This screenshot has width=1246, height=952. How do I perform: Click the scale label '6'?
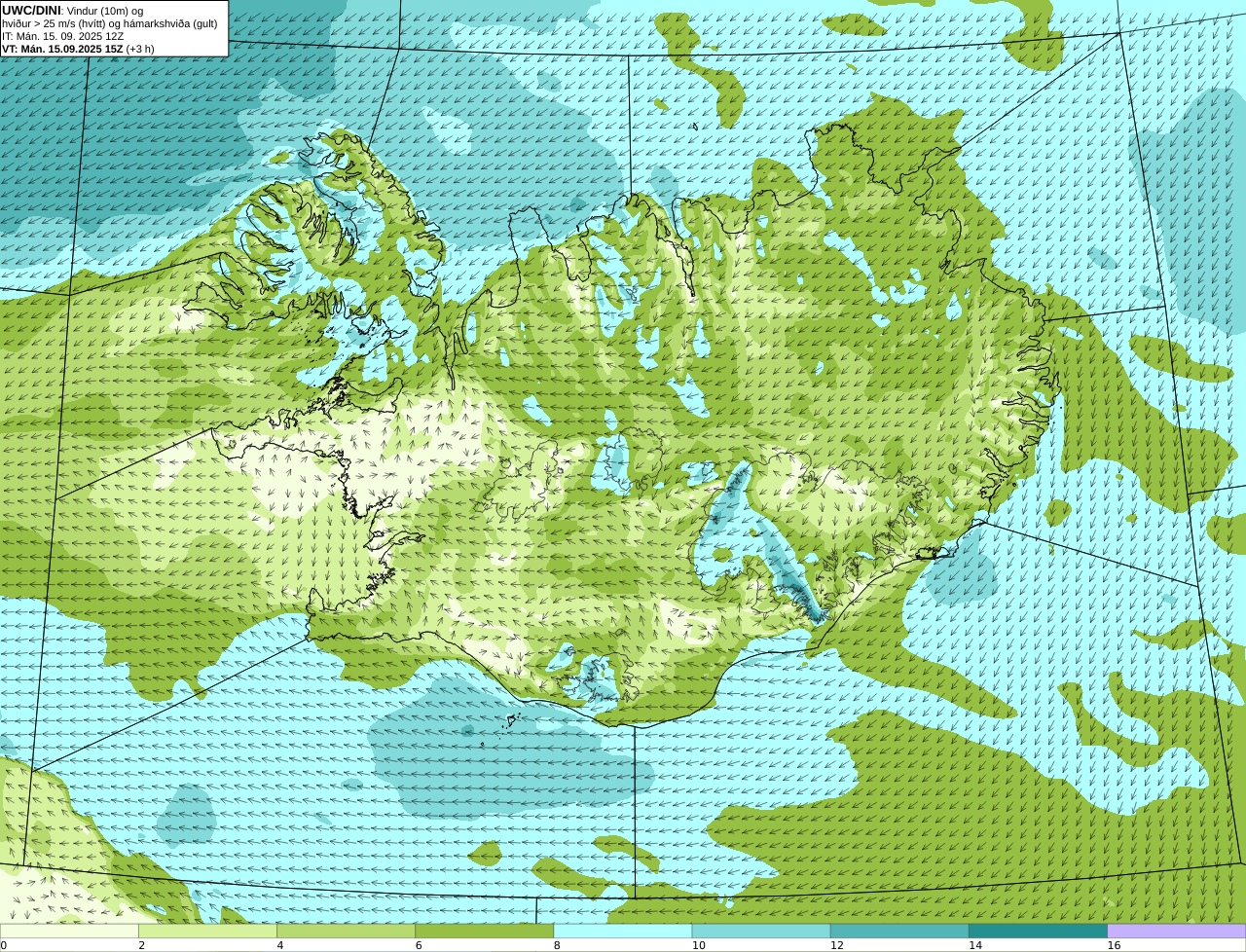tap(419, 945)
